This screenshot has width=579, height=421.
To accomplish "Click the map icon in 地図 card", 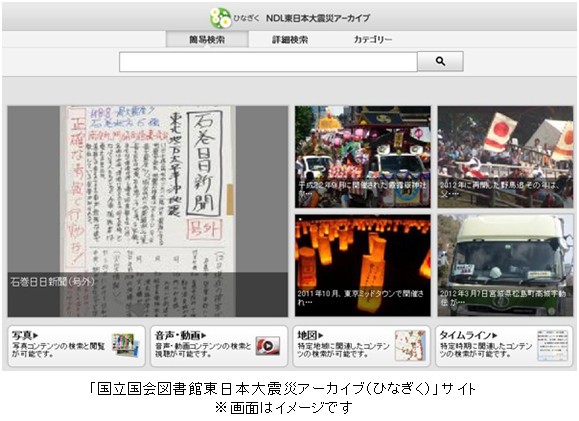I will 410,346.
